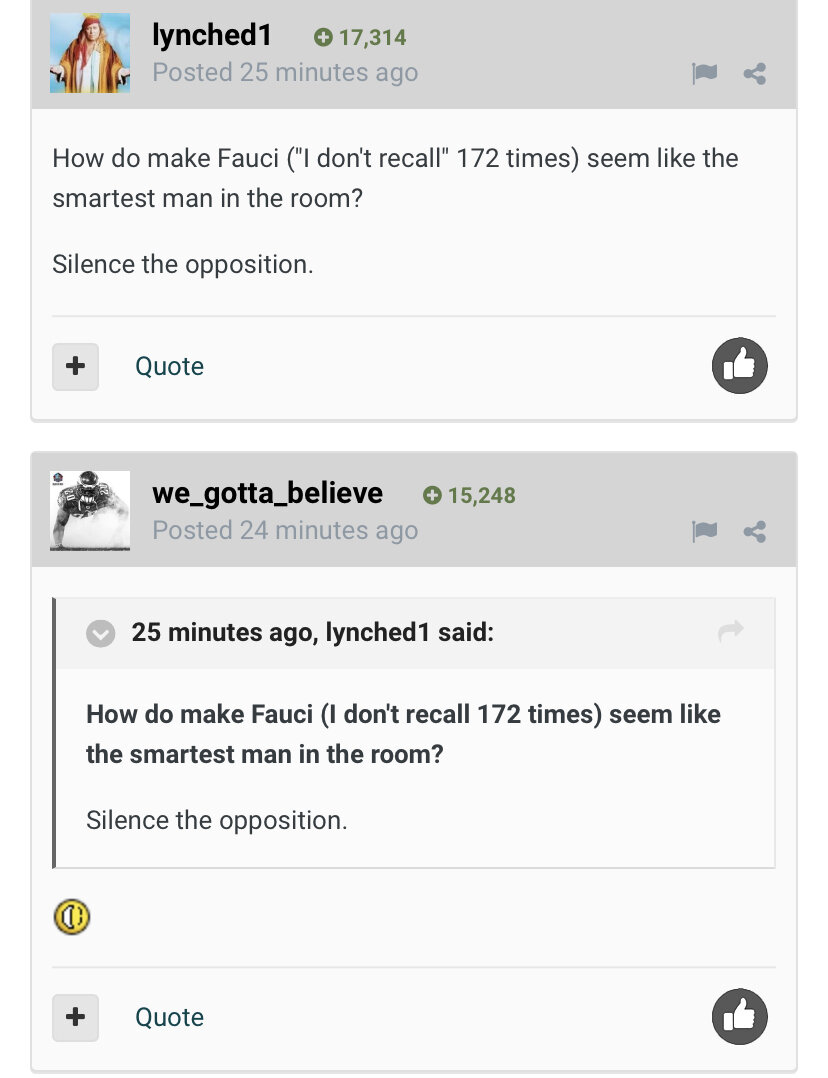The height and width of the screenshot is (1078, 828).
Task: View we_gotta_believe's 15,248 reputation score
Action: tap(470, 495)
